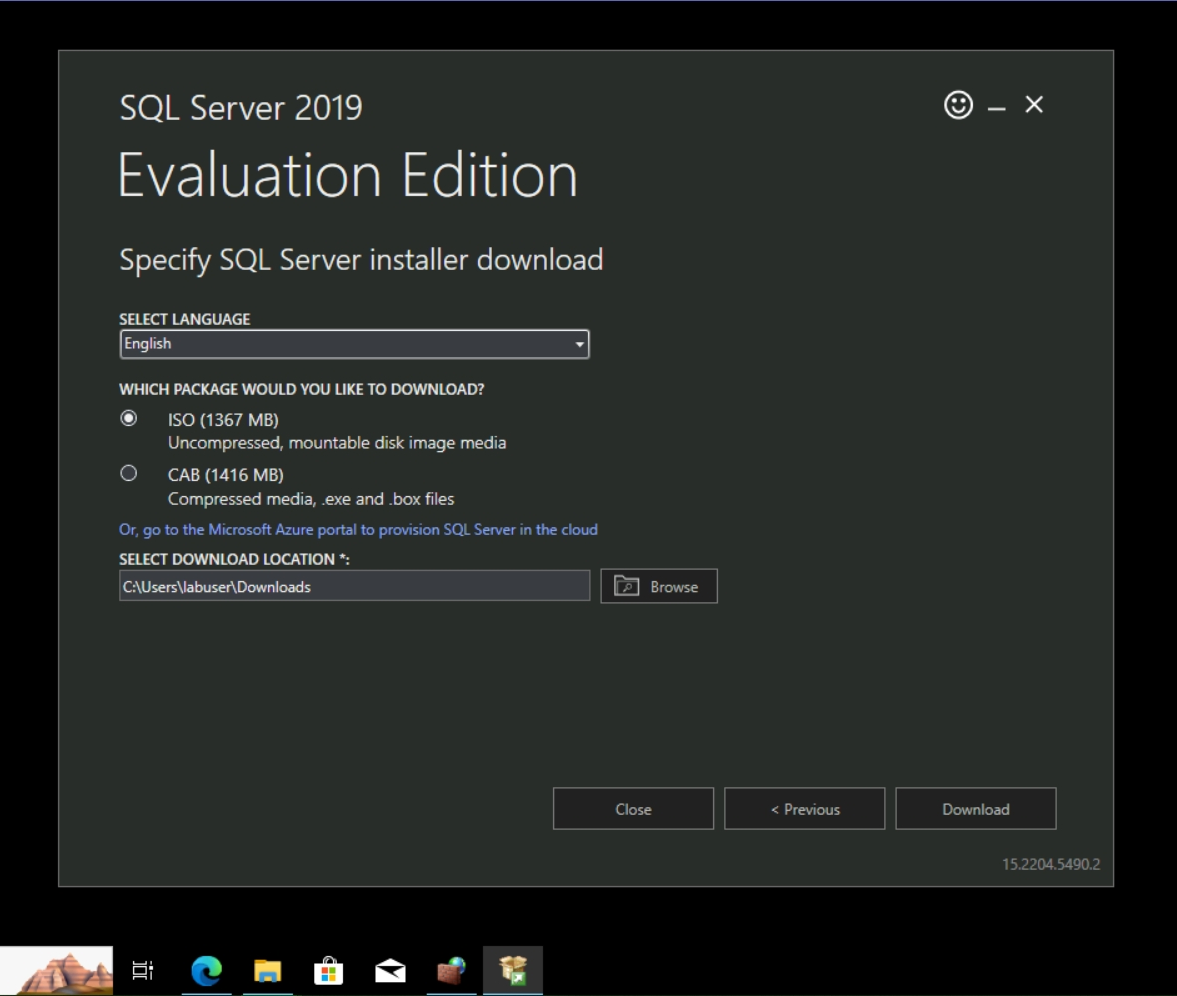Close the installer with the X icon
The width and height of the screenshot is (1177, 996).
1034,104
